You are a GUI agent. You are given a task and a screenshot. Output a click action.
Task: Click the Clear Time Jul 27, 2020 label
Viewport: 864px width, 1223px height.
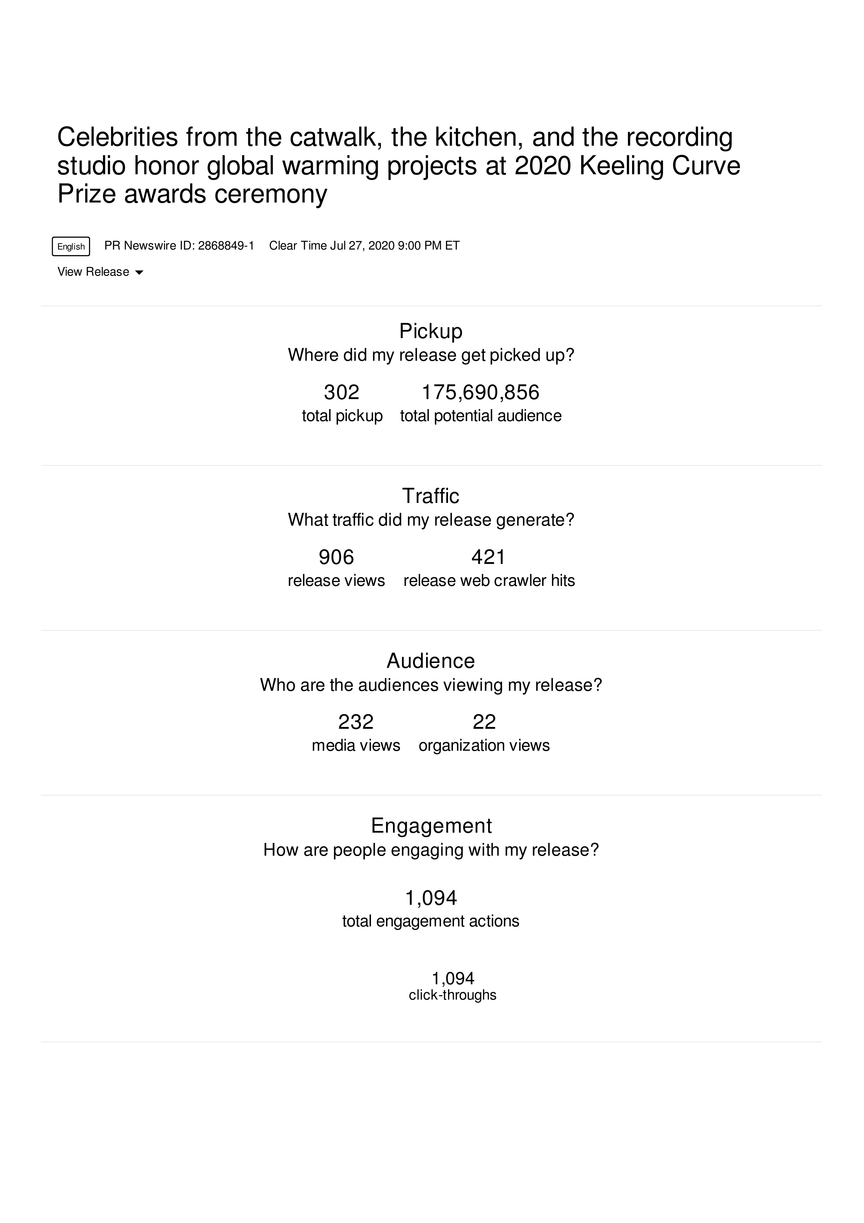[x=364, y=246]
